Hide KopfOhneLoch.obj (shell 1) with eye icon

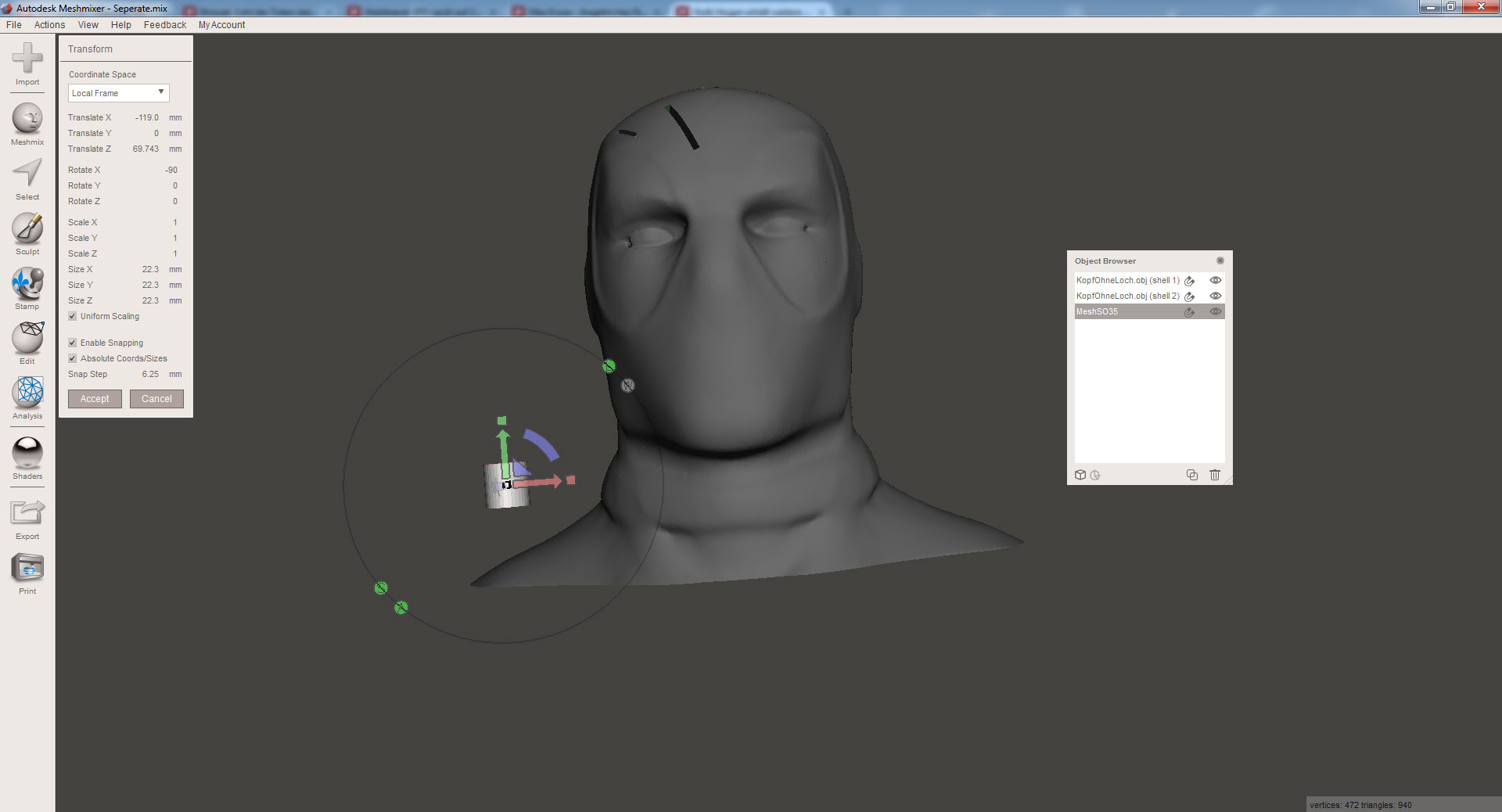pyautogui.click(x=1216, y=280)
